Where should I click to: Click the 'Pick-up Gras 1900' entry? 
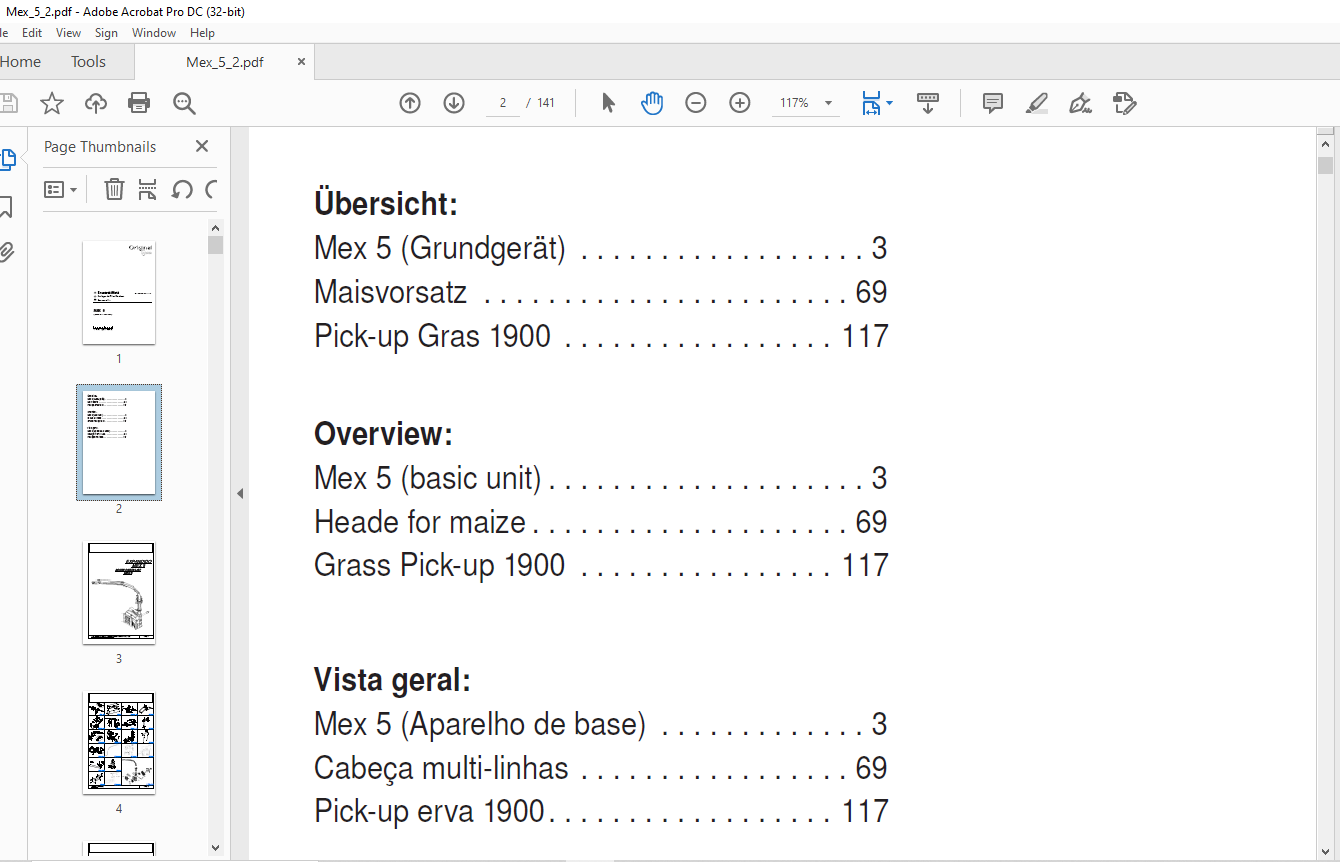pos(432,336)
